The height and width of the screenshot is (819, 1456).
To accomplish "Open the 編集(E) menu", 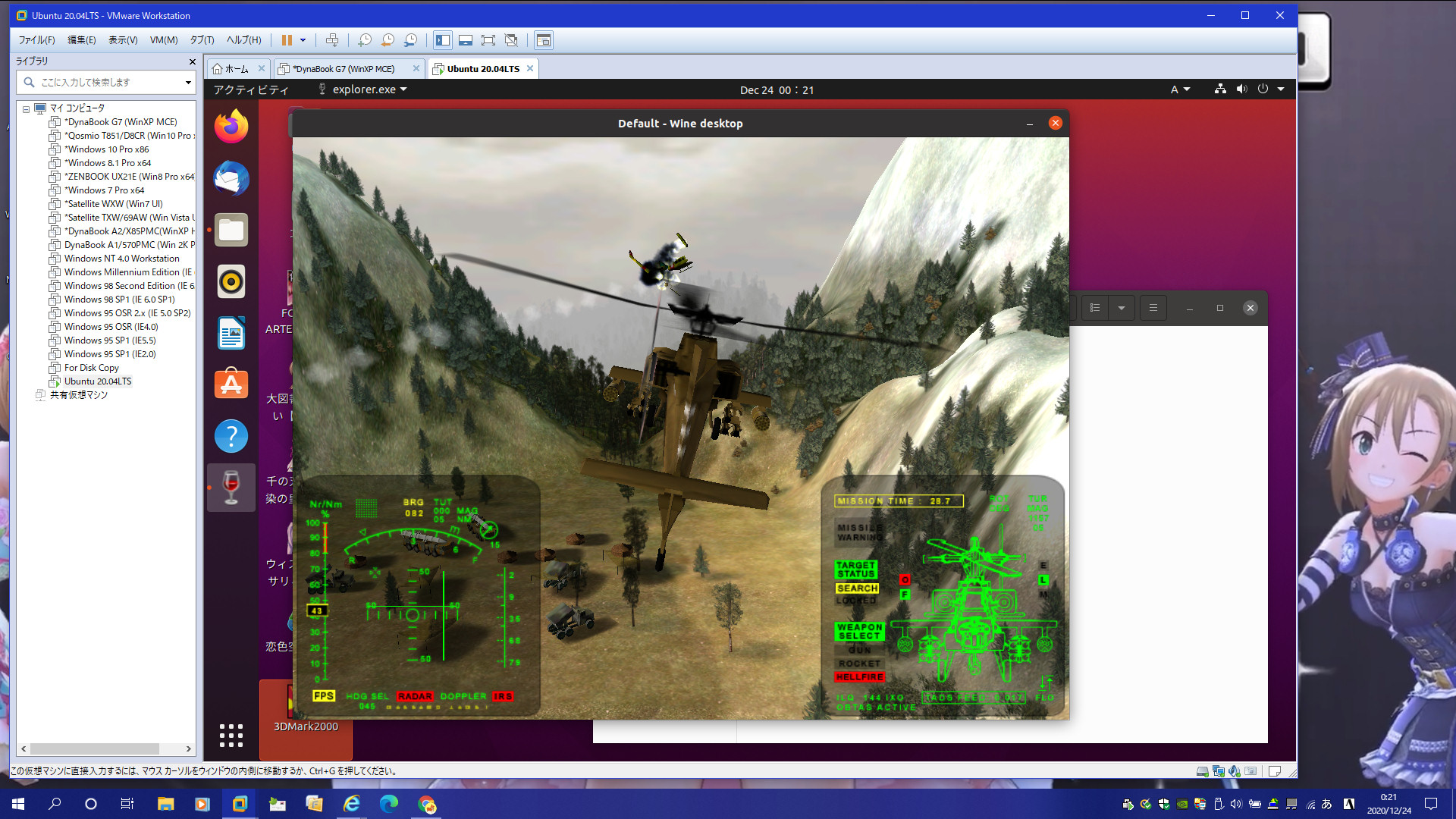I will point(82,40).
